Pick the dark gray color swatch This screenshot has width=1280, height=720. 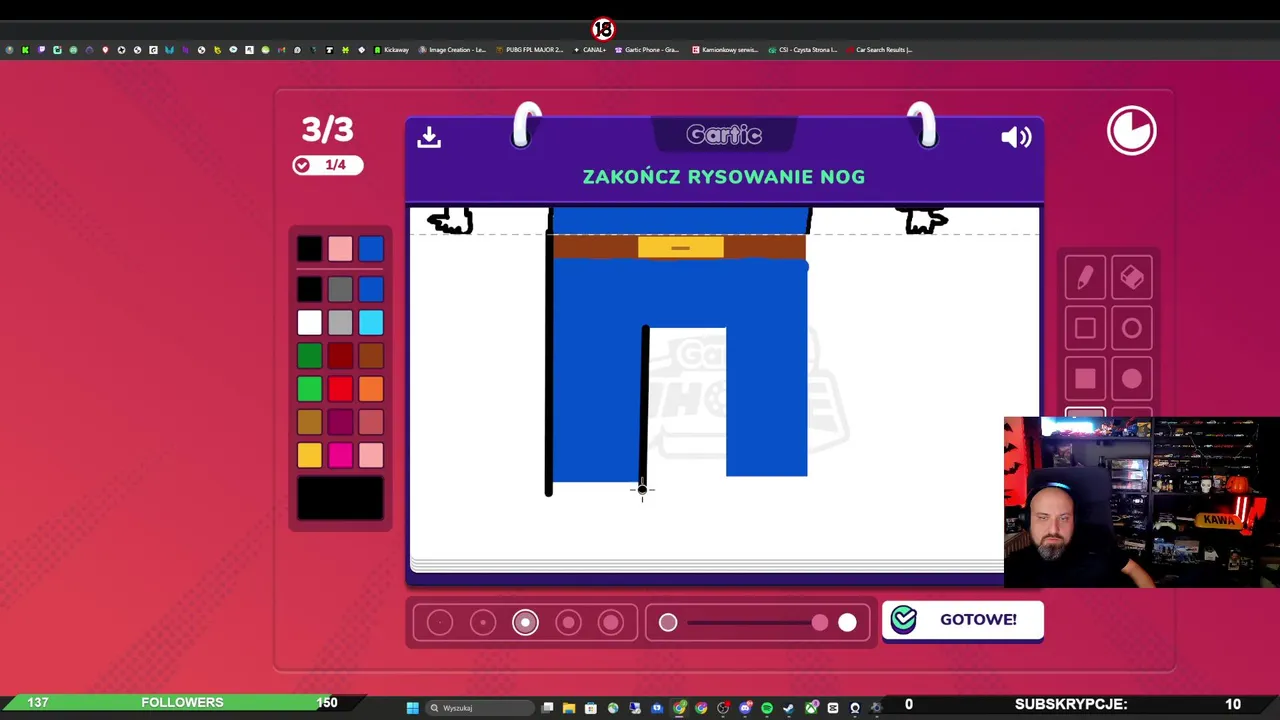tap(340, 290)
